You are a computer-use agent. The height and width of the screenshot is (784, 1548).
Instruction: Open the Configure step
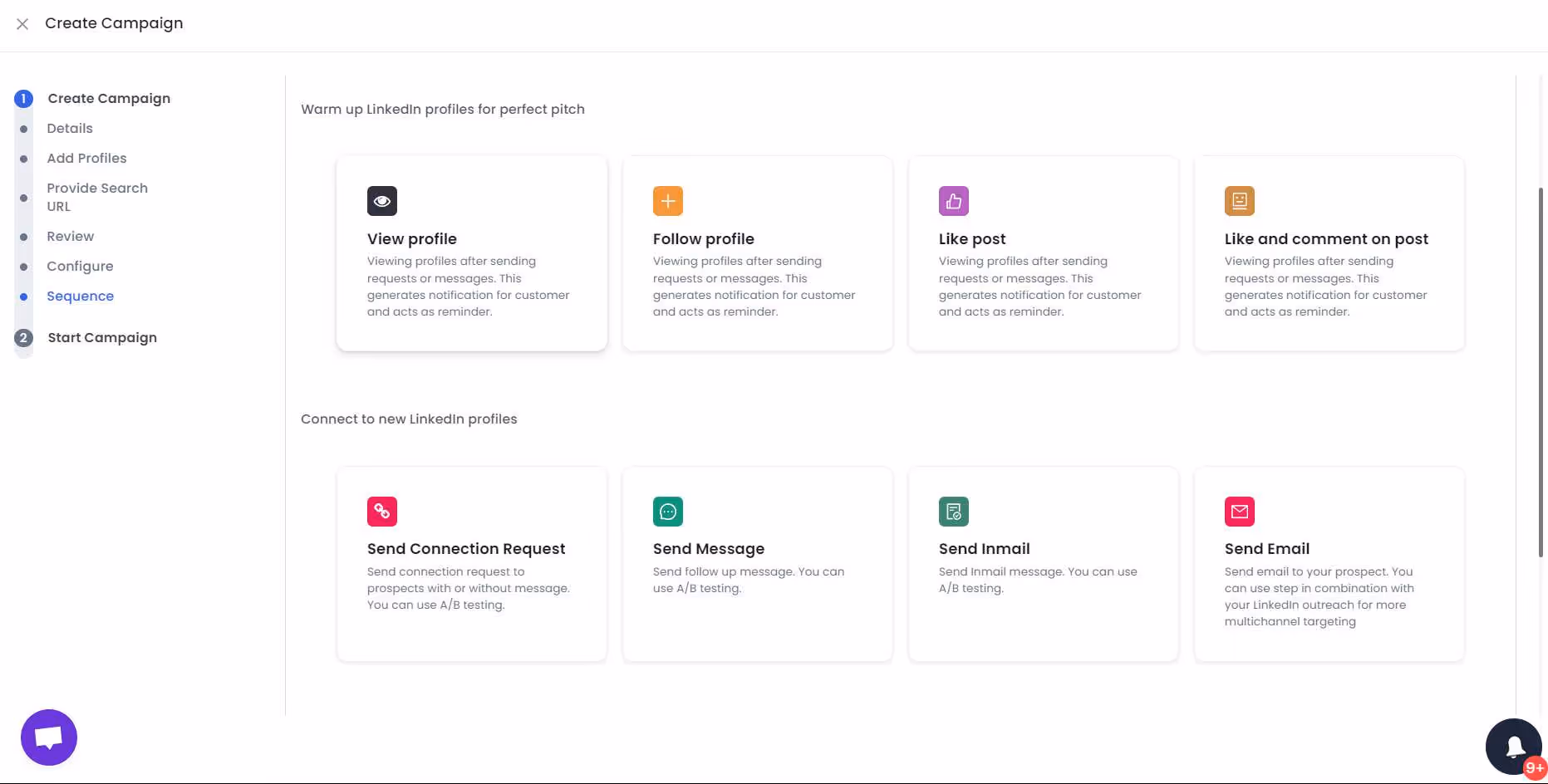click(80, 266)
